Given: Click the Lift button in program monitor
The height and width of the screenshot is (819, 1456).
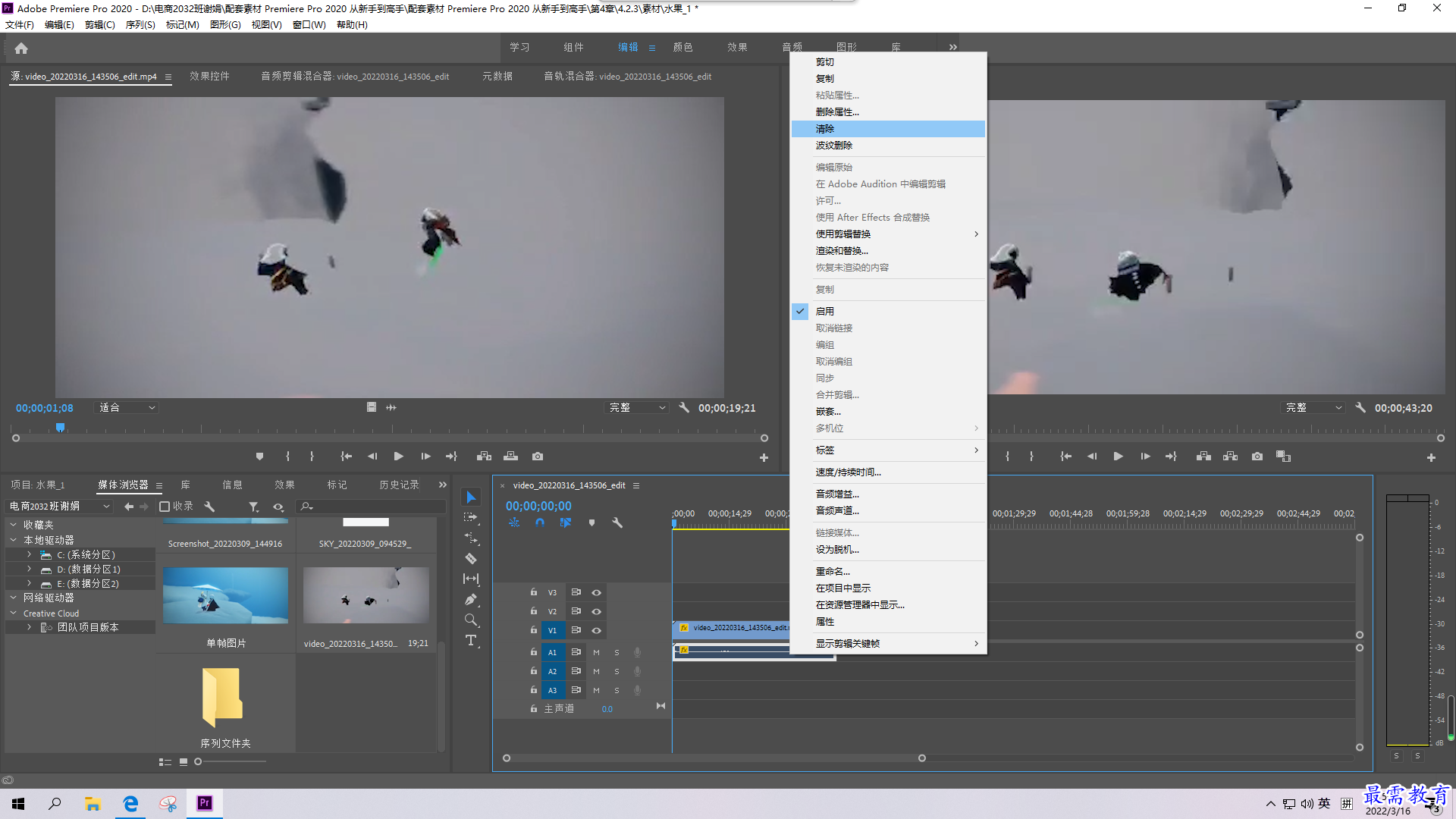Looking at the screenshot, I should 1203,457.
